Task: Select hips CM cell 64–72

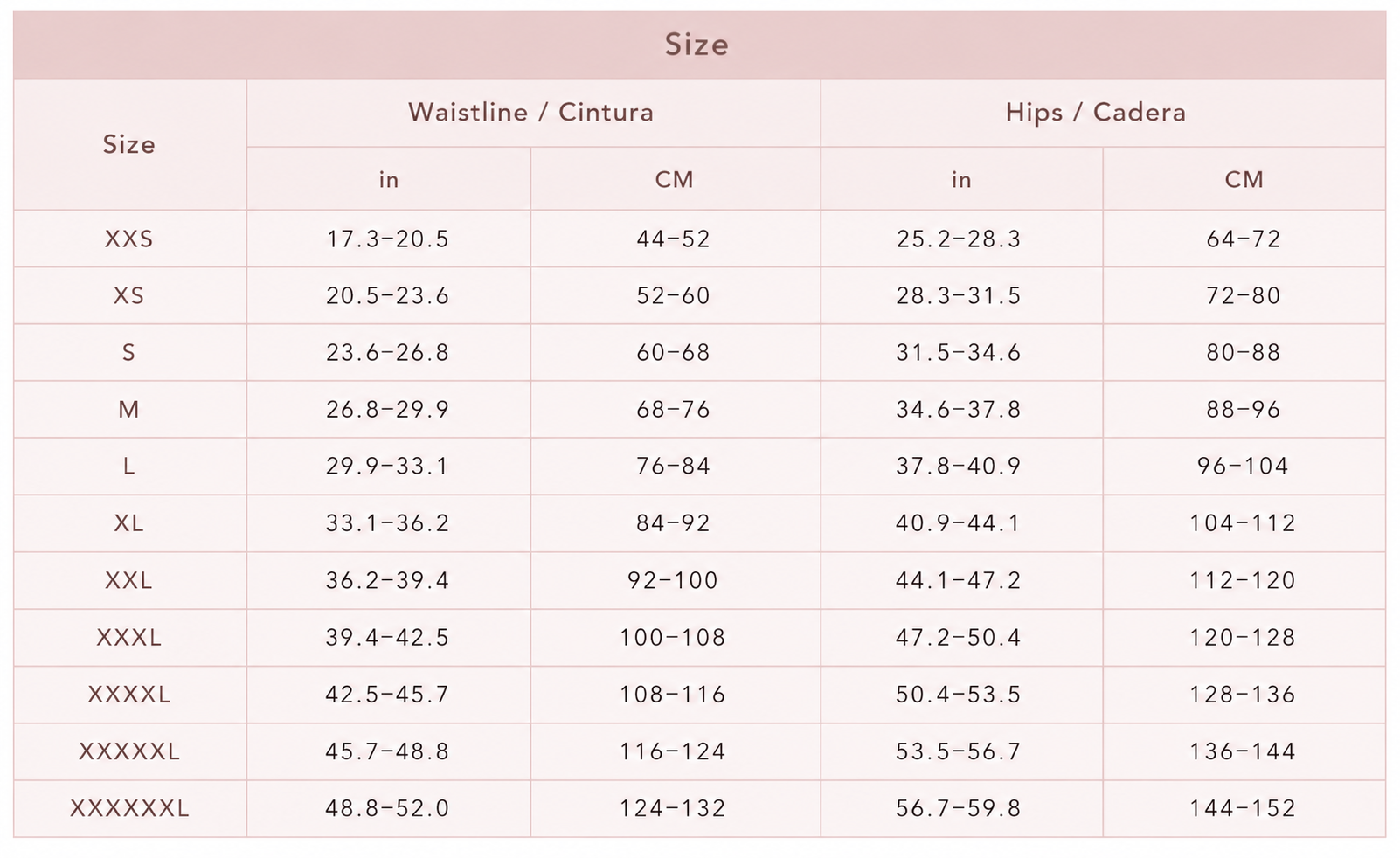Action: [1244, 239]
